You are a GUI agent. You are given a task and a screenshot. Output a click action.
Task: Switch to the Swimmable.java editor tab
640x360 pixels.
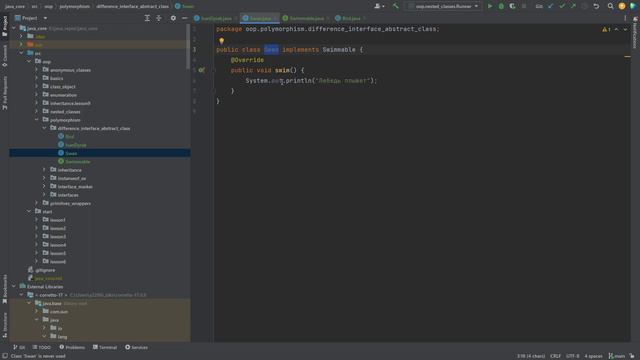tap(307, 18)
